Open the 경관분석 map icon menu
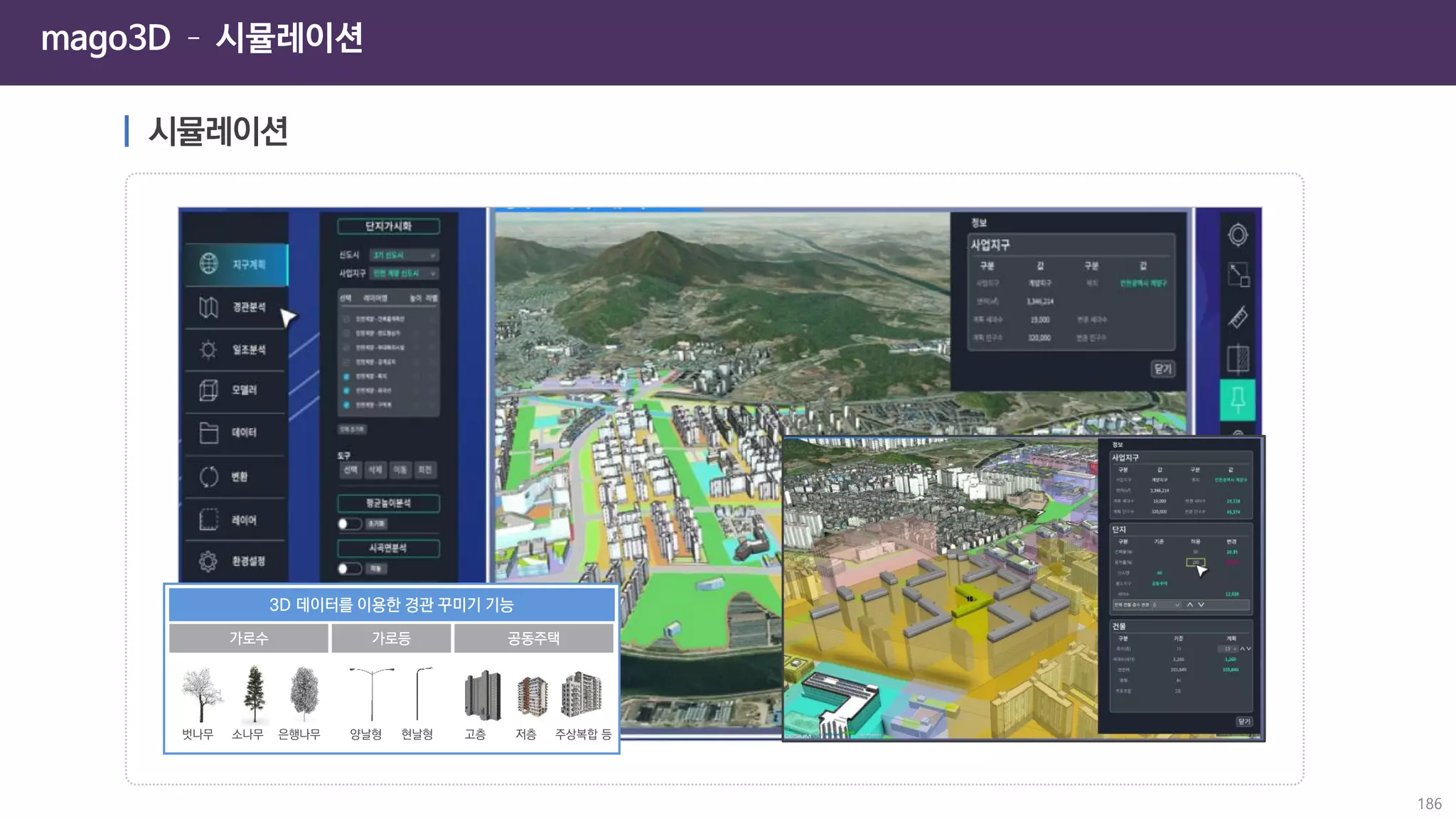This screenshot has height=819, width=1456. coord(208,307)
